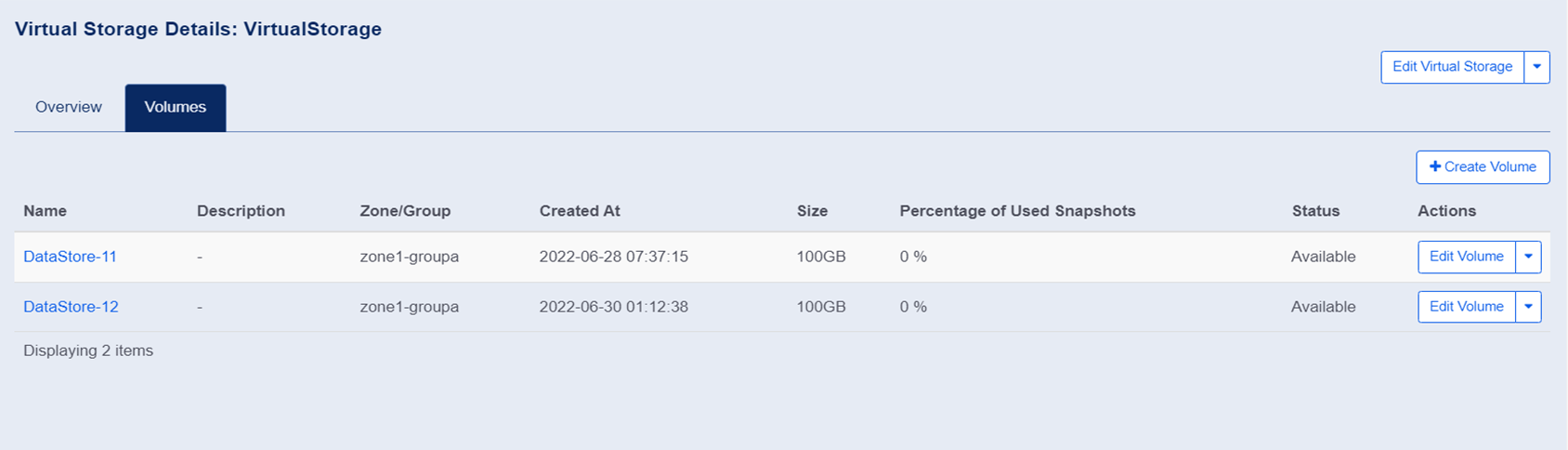Click the Edit Virtual Storage button
The image size is (1568, 450).
(1452, 67)
